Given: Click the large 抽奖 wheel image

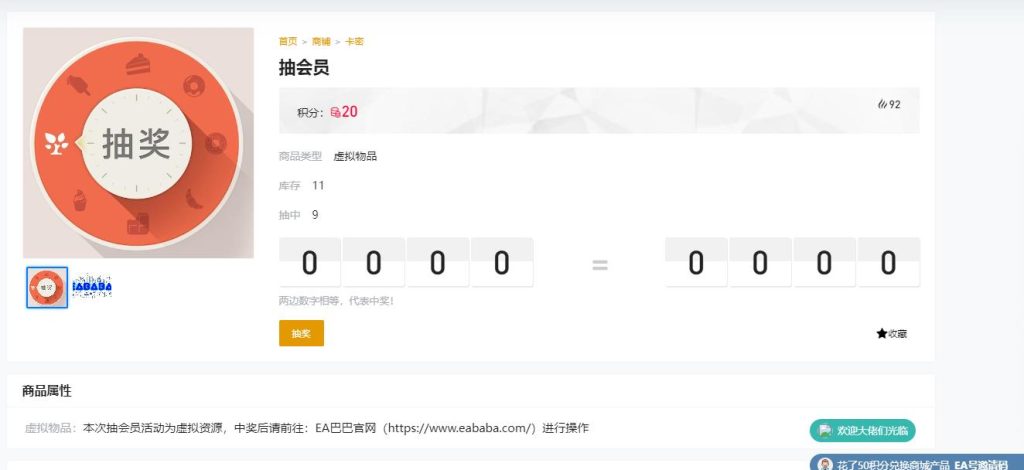Looking at the screenshot, I should 138,143.
